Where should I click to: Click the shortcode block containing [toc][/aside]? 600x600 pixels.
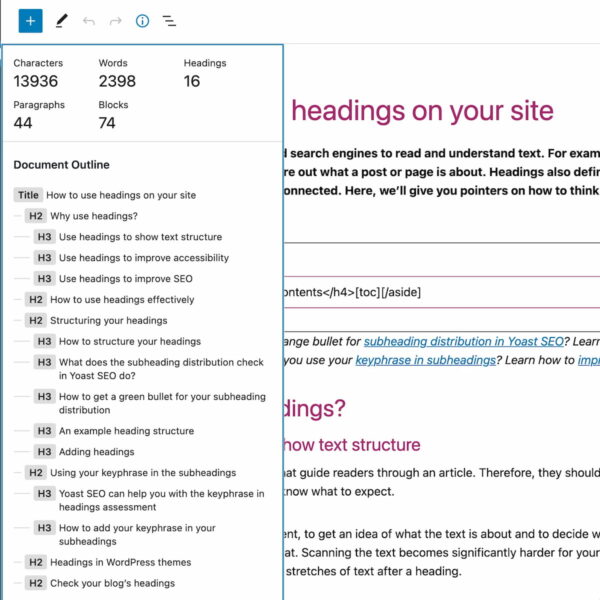click(442, 292)
